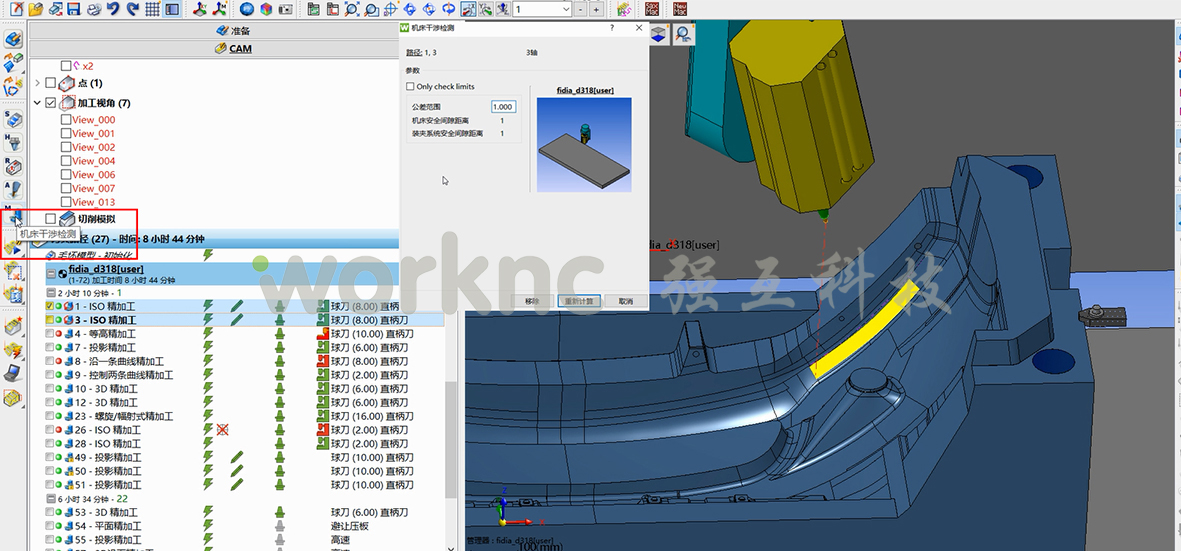Open the toolbar dropdown showing 1
Image resolution: width=1181 pixels, height=551 pixels.
pos(542,10)
